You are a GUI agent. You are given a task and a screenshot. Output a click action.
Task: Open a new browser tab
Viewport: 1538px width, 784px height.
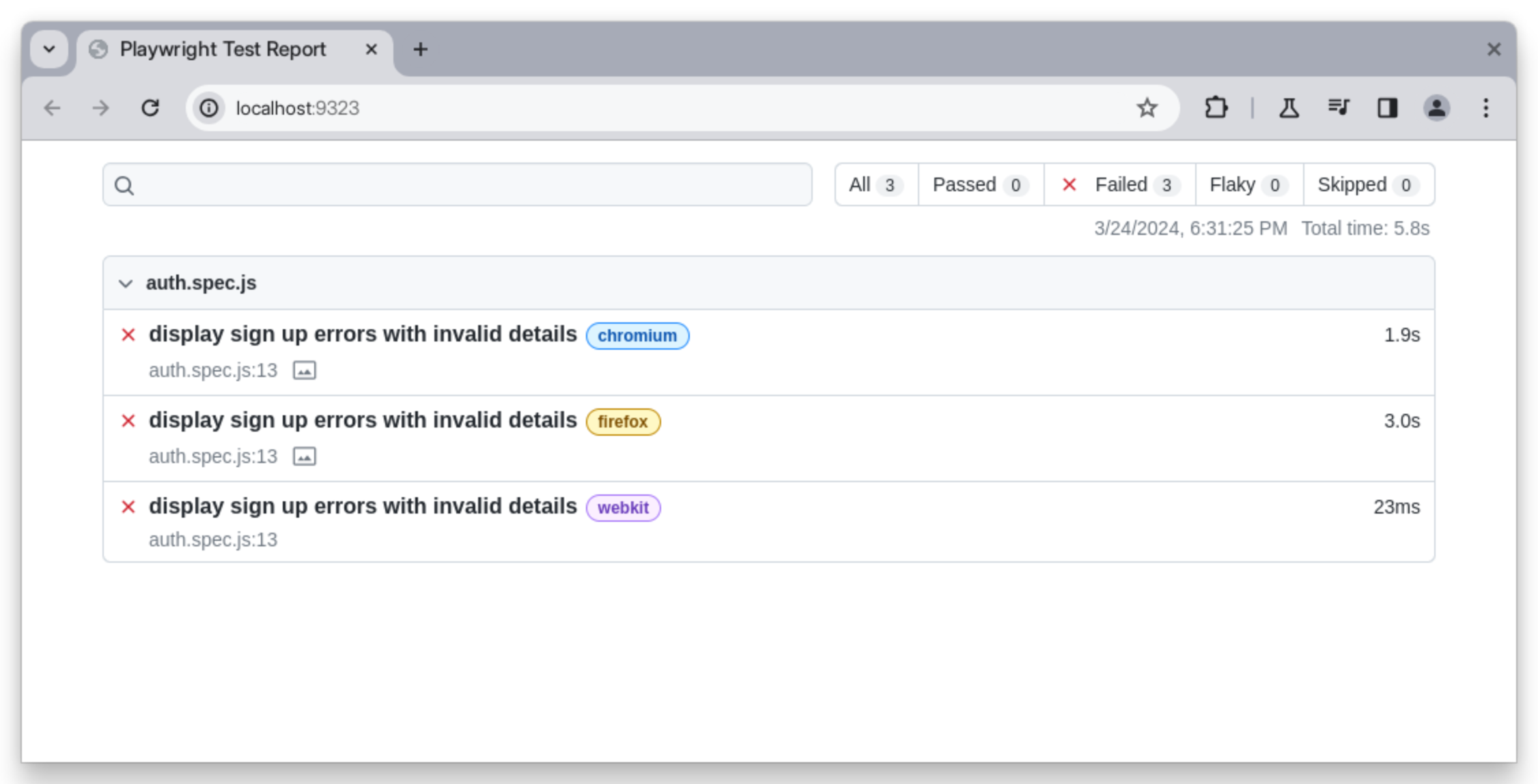pyautogui.click(x=421, y=49)
